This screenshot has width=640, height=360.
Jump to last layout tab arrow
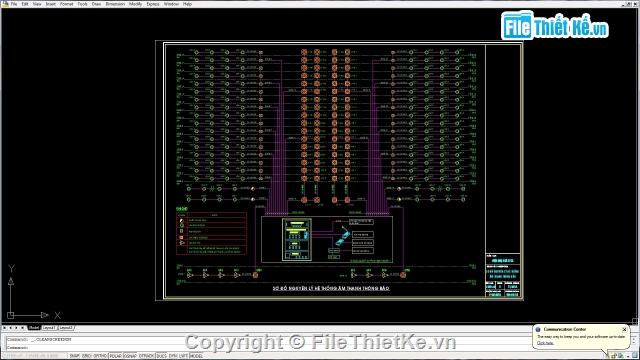[x=22, y=328]
